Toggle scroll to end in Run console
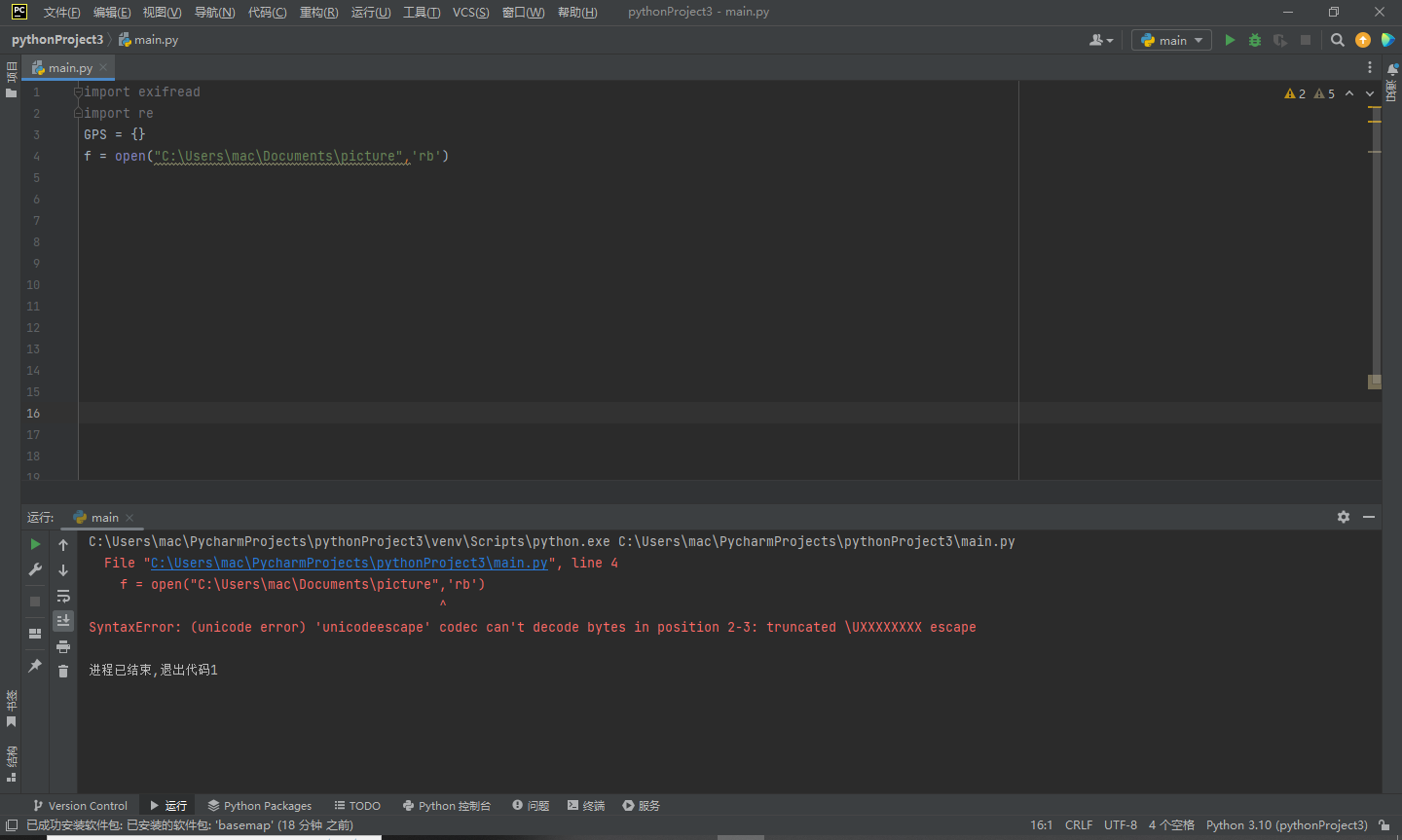 click(63, 620)
